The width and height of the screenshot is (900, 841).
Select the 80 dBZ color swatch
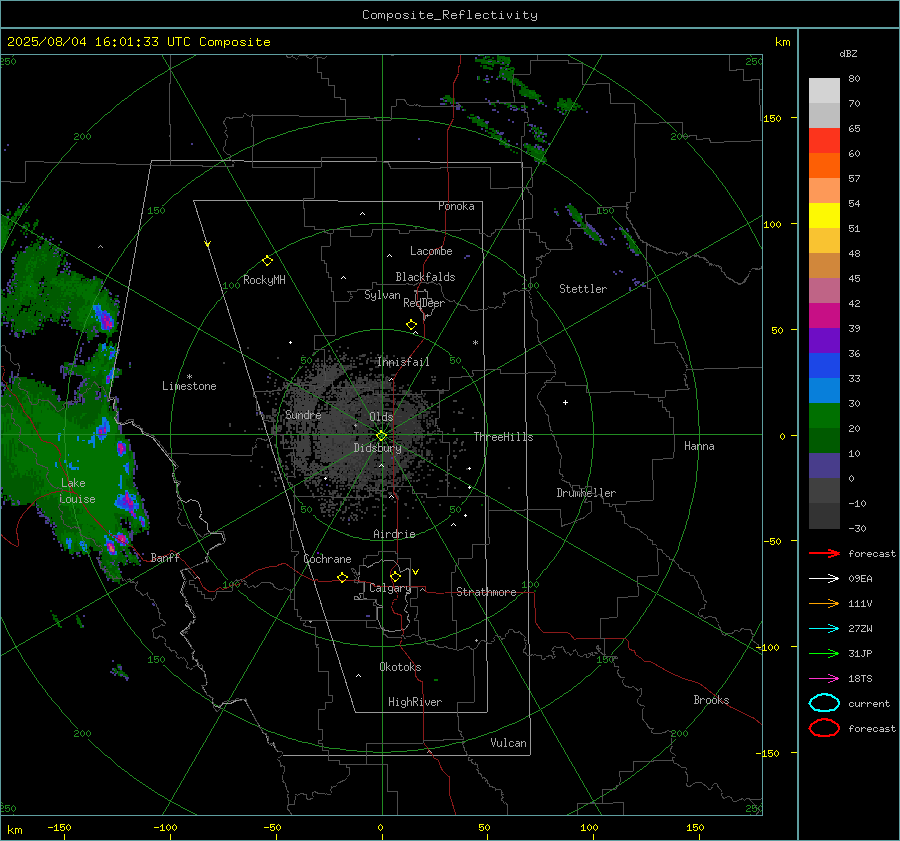(824, 90)
